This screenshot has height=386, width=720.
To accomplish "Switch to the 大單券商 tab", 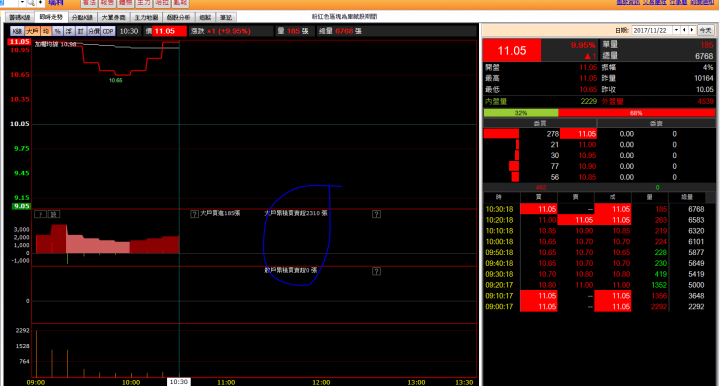I will (113, 17).
